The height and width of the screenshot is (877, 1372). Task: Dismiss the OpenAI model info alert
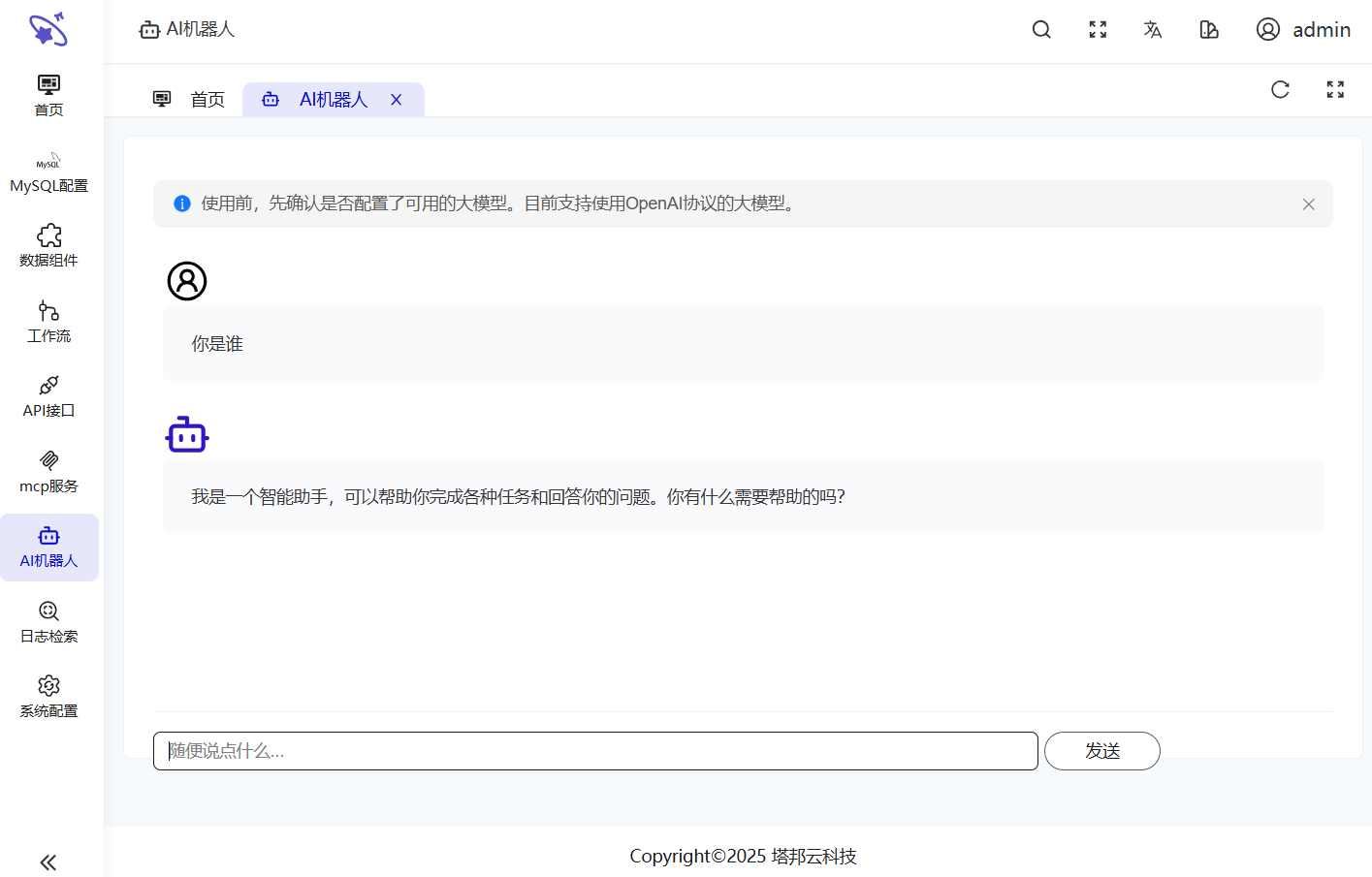[x=1308, y=204]
